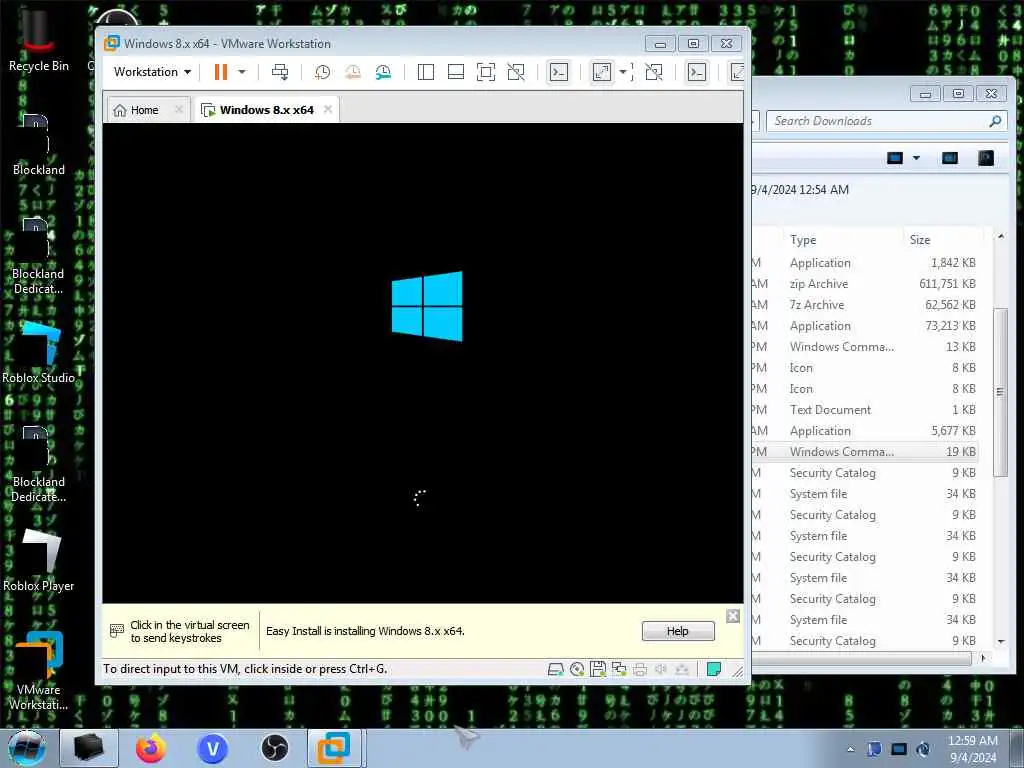
Task: Select the 7z Archive row in Explorer
Action: pyautogui.click(x=864, y=304)
